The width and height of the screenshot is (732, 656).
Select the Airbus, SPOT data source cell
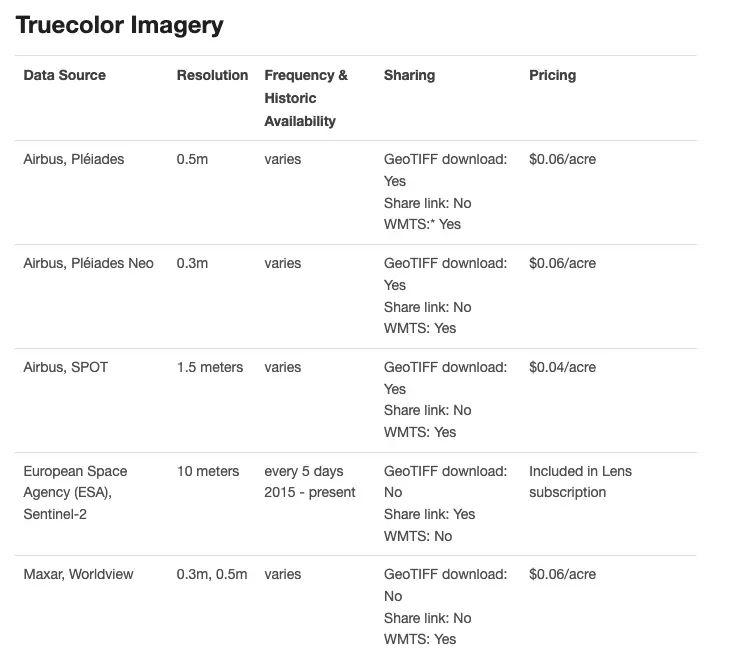66,367
